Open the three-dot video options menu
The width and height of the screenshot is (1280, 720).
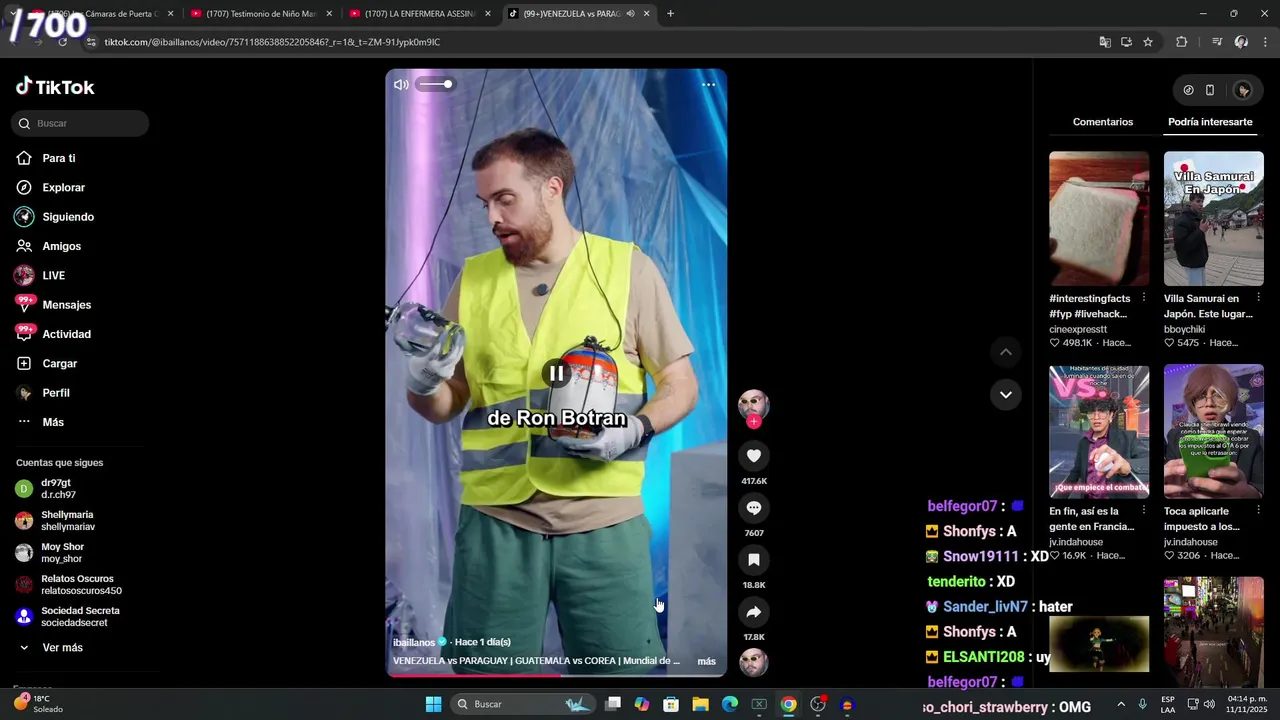pyautogui.click(x=708, y=85)
